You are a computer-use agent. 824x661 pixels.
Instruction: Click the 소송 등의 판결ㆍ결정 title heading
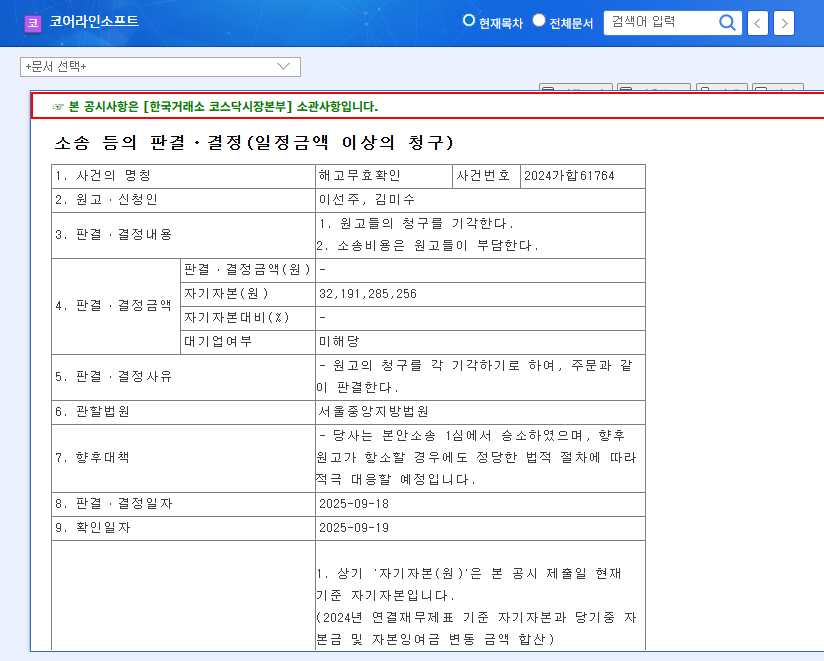point(254,142)
